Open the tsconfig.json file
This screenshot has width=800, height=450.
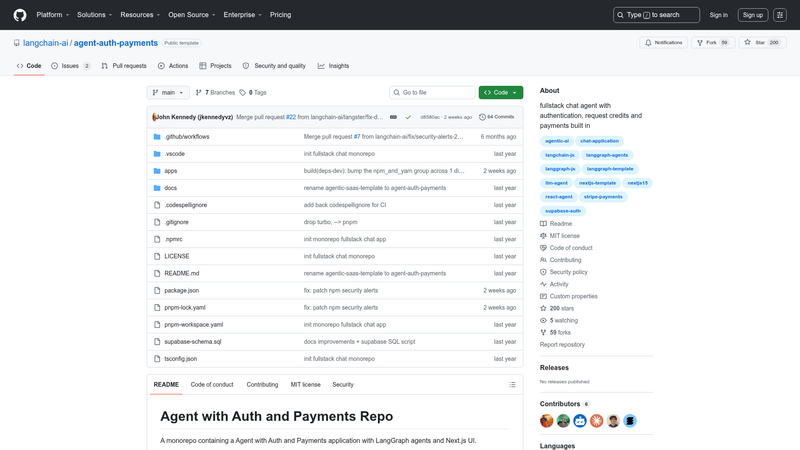click(x=181, y=359)
